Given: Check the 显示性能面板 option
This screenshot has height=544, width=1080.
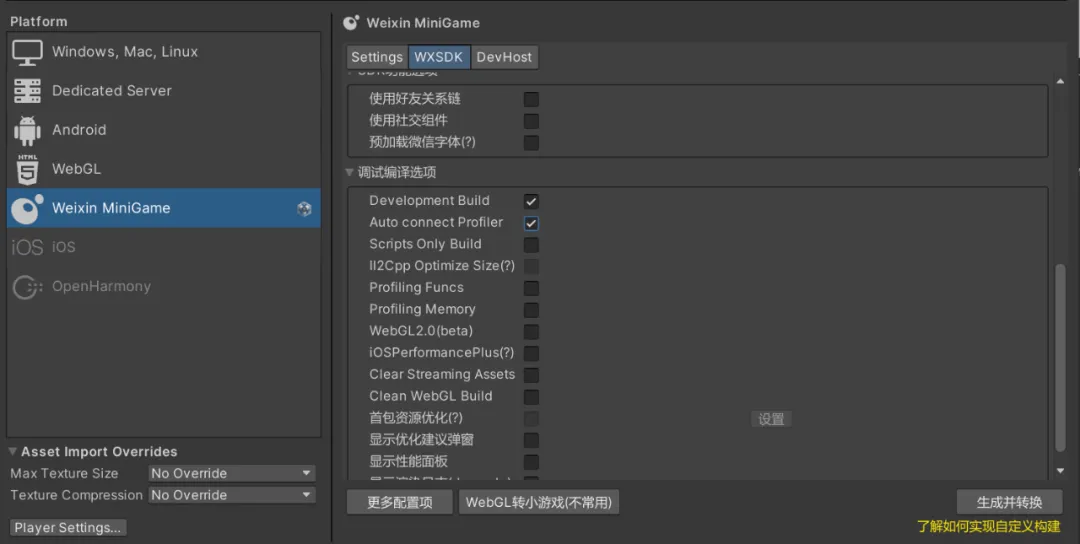Looking at the screenshot, I should pyautogui.click(x=531, y=461).
